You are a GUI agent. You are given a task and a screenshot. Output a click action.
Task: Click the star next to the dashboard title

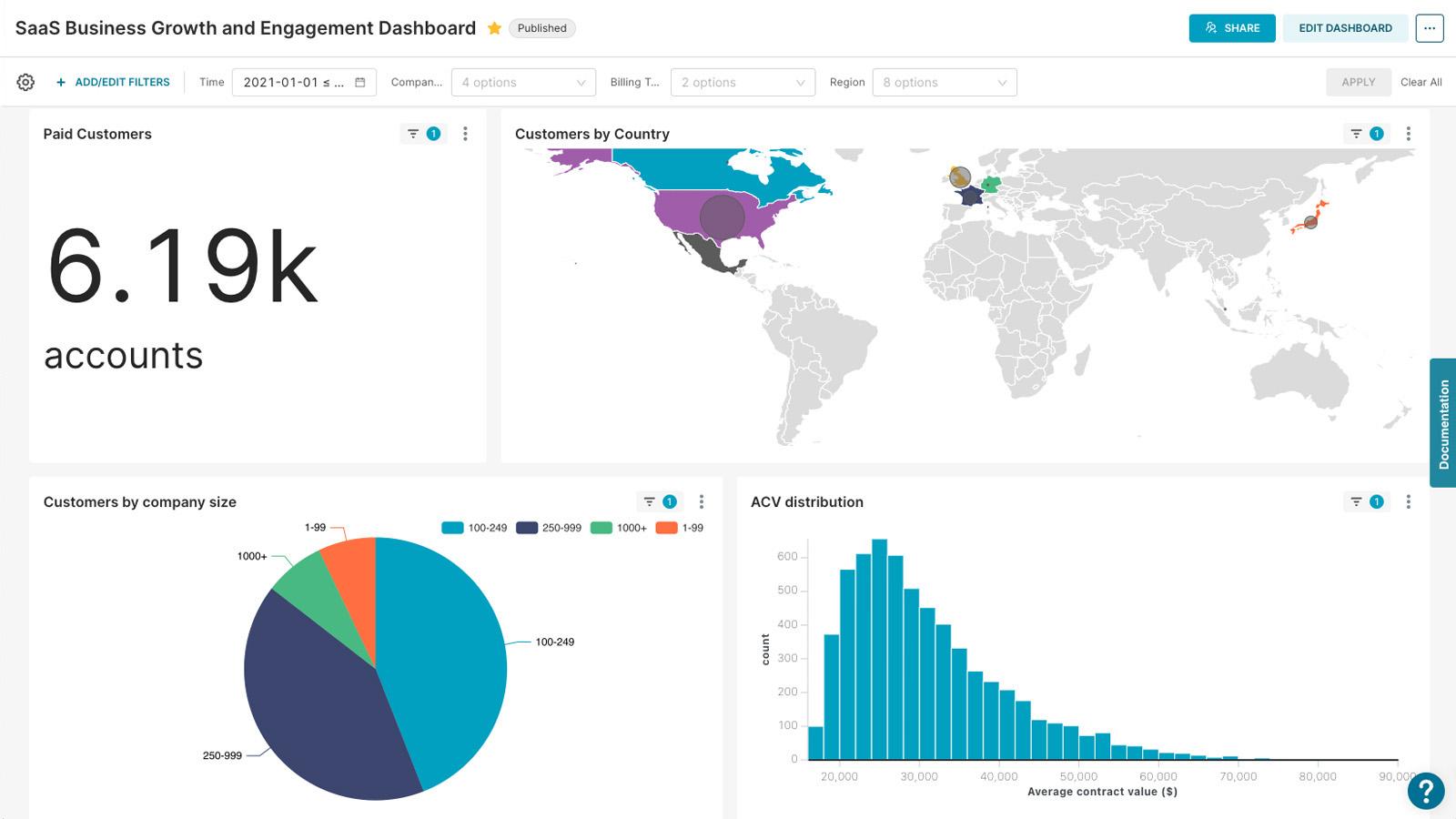(x=494, y=28)
